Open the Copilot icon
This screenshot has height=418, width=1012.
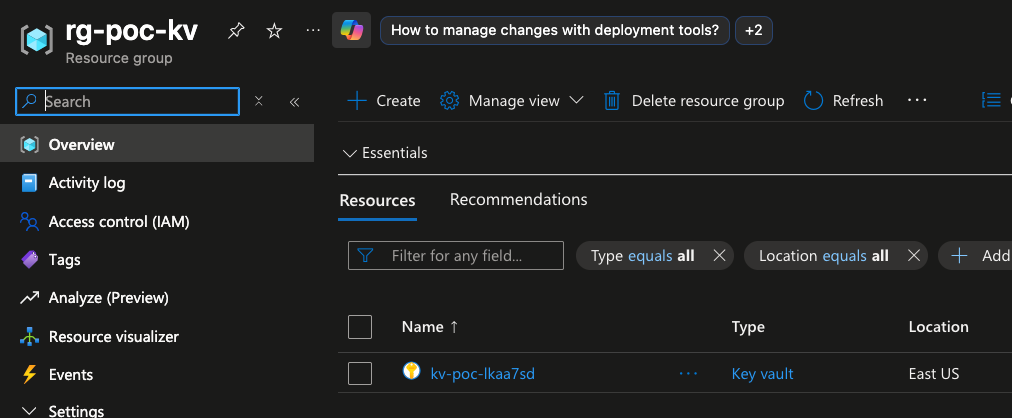[x=352, y=30]
